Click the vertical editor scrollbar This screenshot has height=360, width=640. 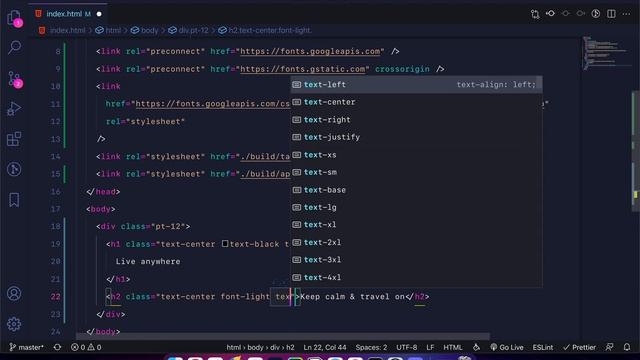(x=636, y=151)
